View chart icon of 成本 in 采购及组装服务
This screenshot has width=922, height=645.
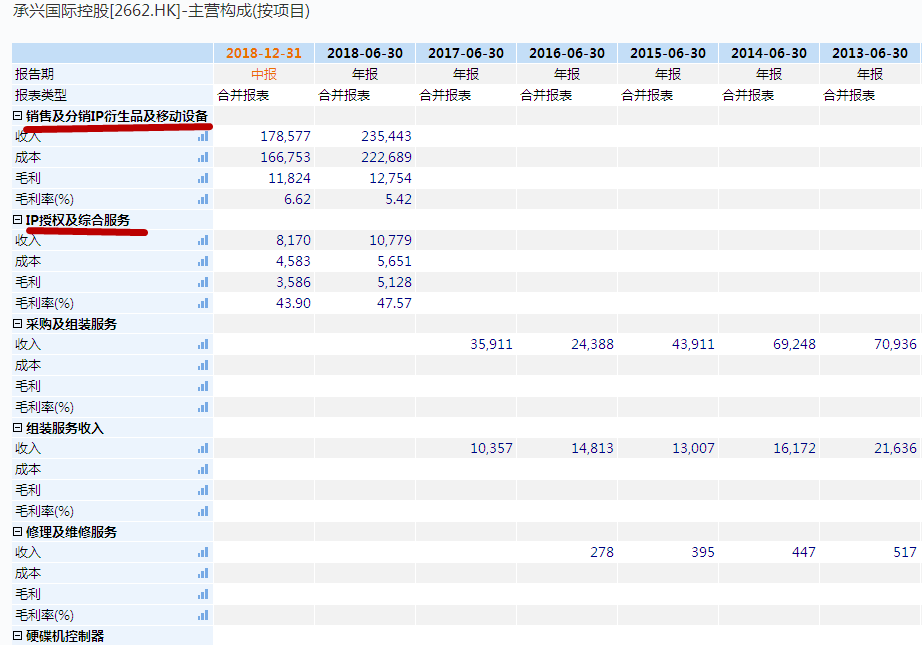(x=203, y=366)
